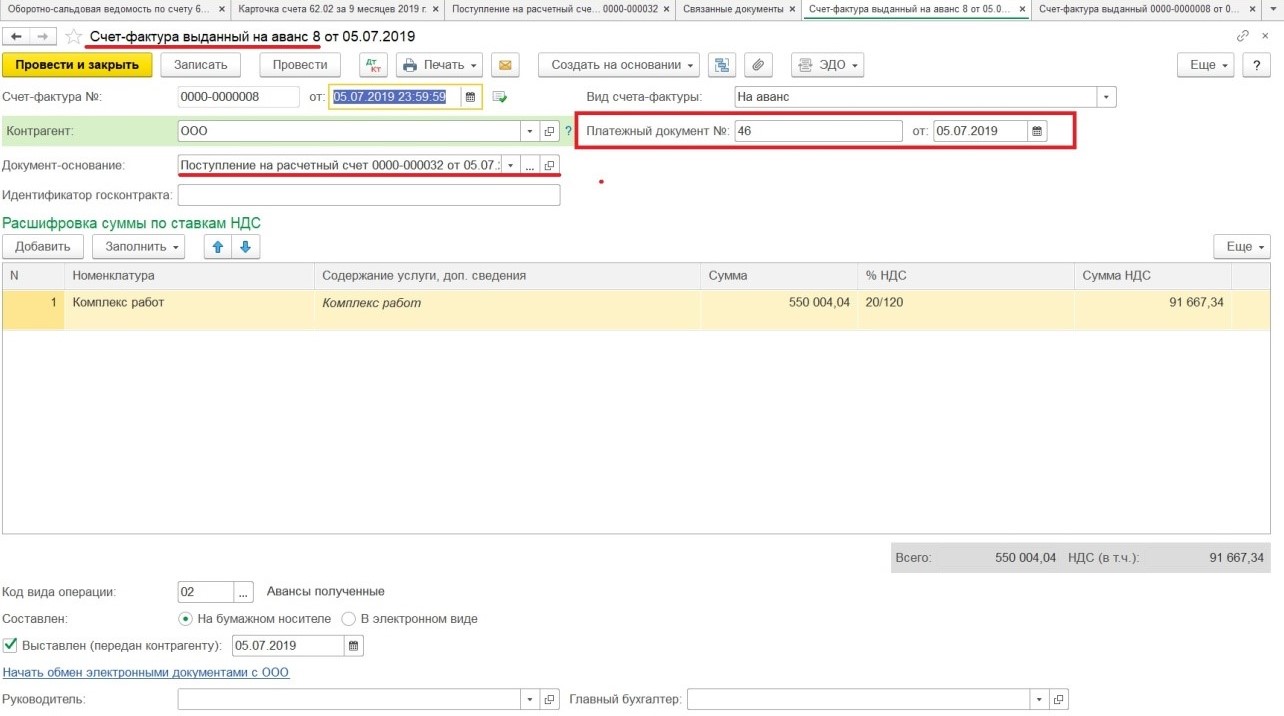Click the forward navigation arrow
The height and width of the screenshot is (716, 1284).
(42, 36)
